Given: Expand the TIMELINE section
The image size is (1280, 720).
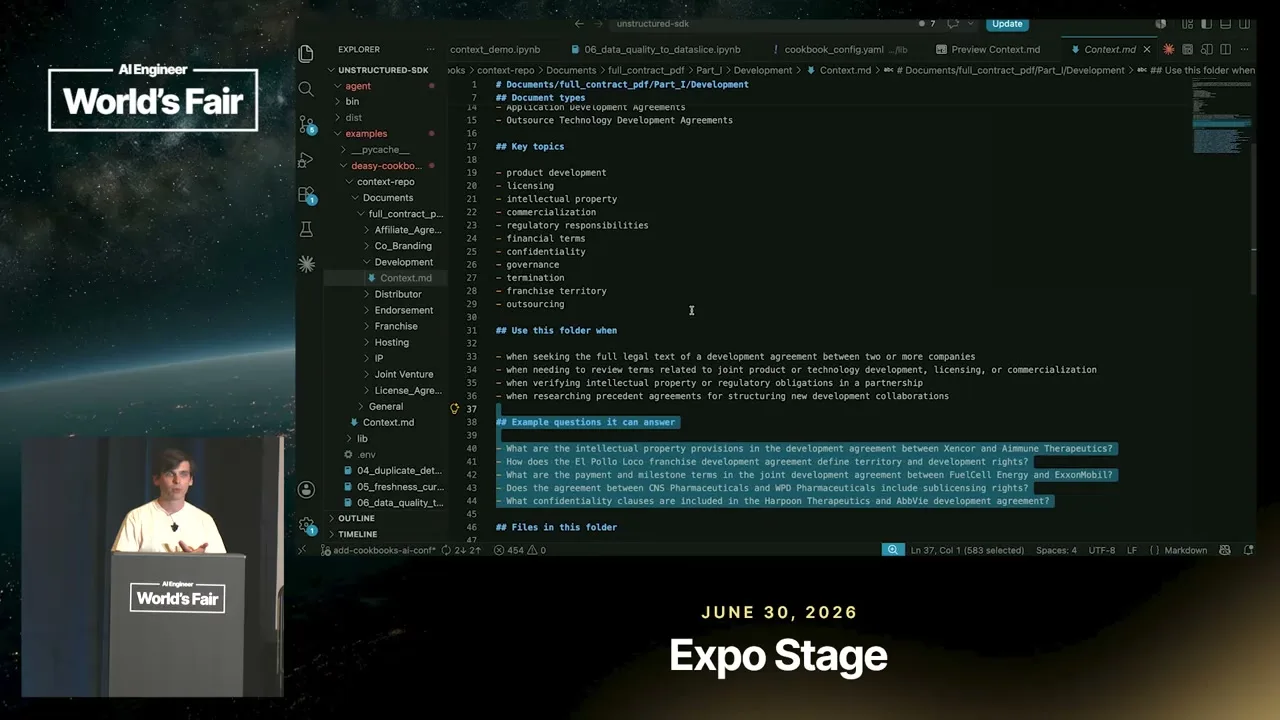Looking at the screenshot, I should point(357,534).
